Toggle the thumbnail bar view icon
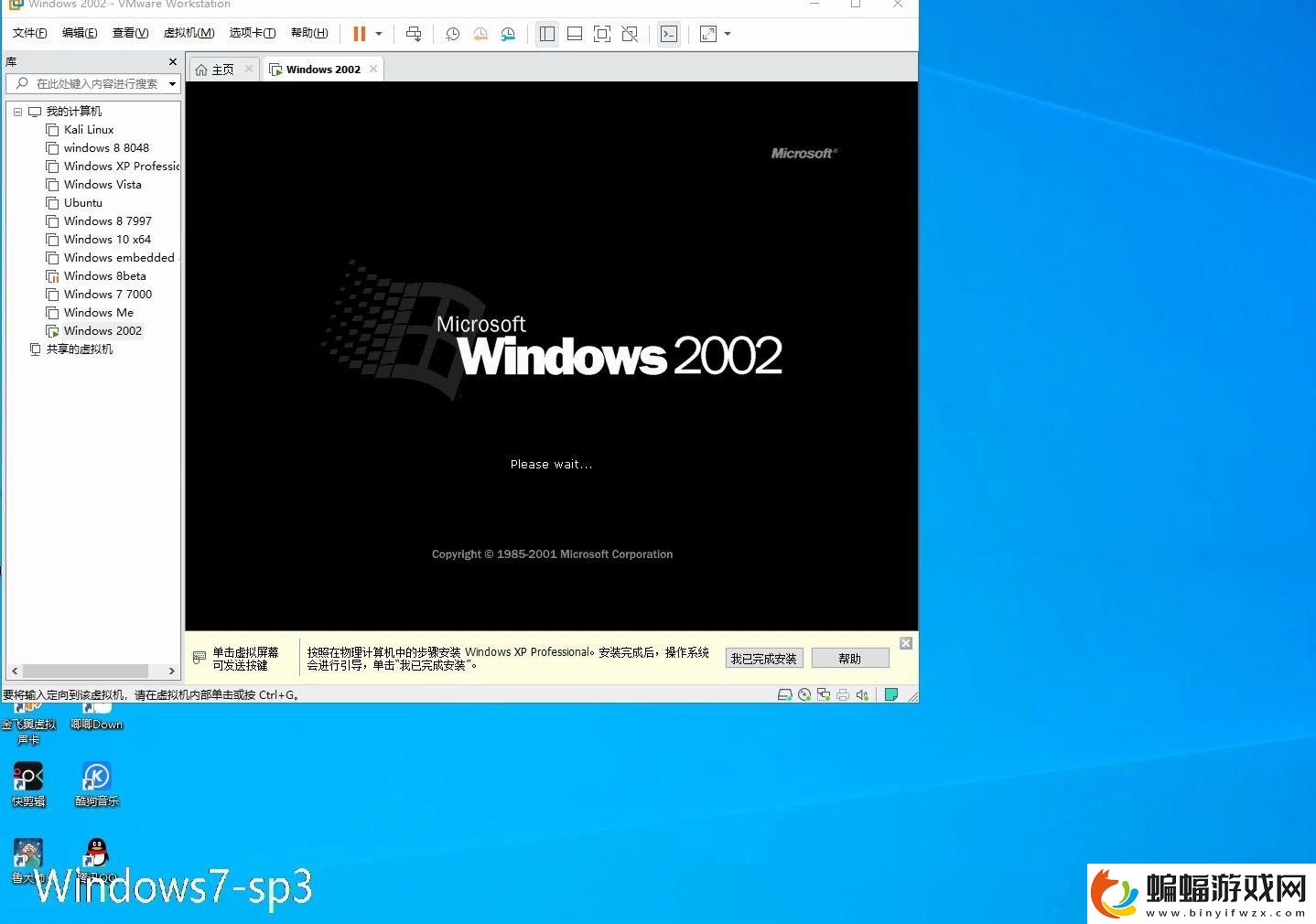The width and height of the screenshot is (1316, 924). pyautogui.click(x=575, y=34)
